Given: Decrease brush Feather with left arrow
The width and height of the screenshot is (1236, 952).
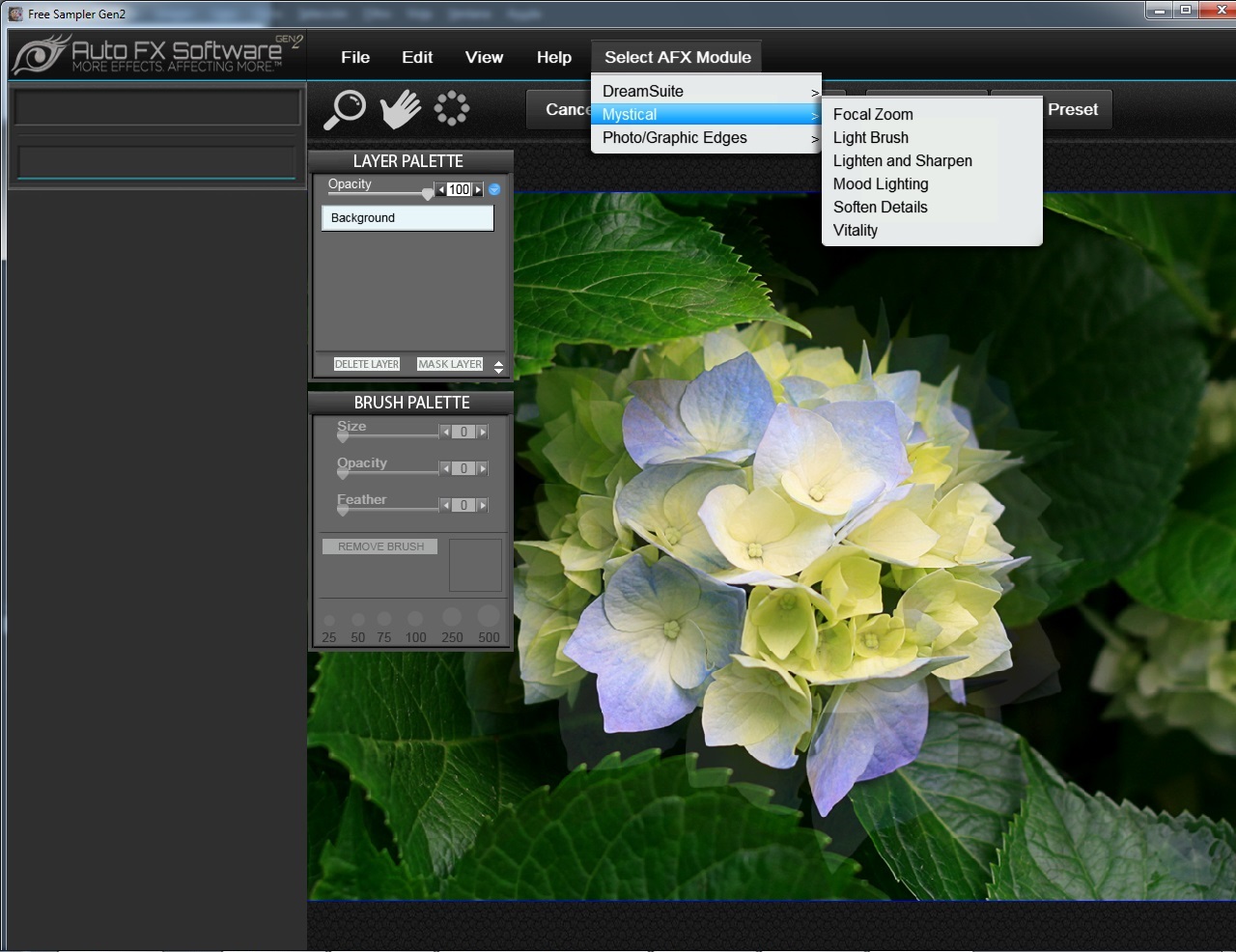Looking at the screenshot, I should (445, 506).
